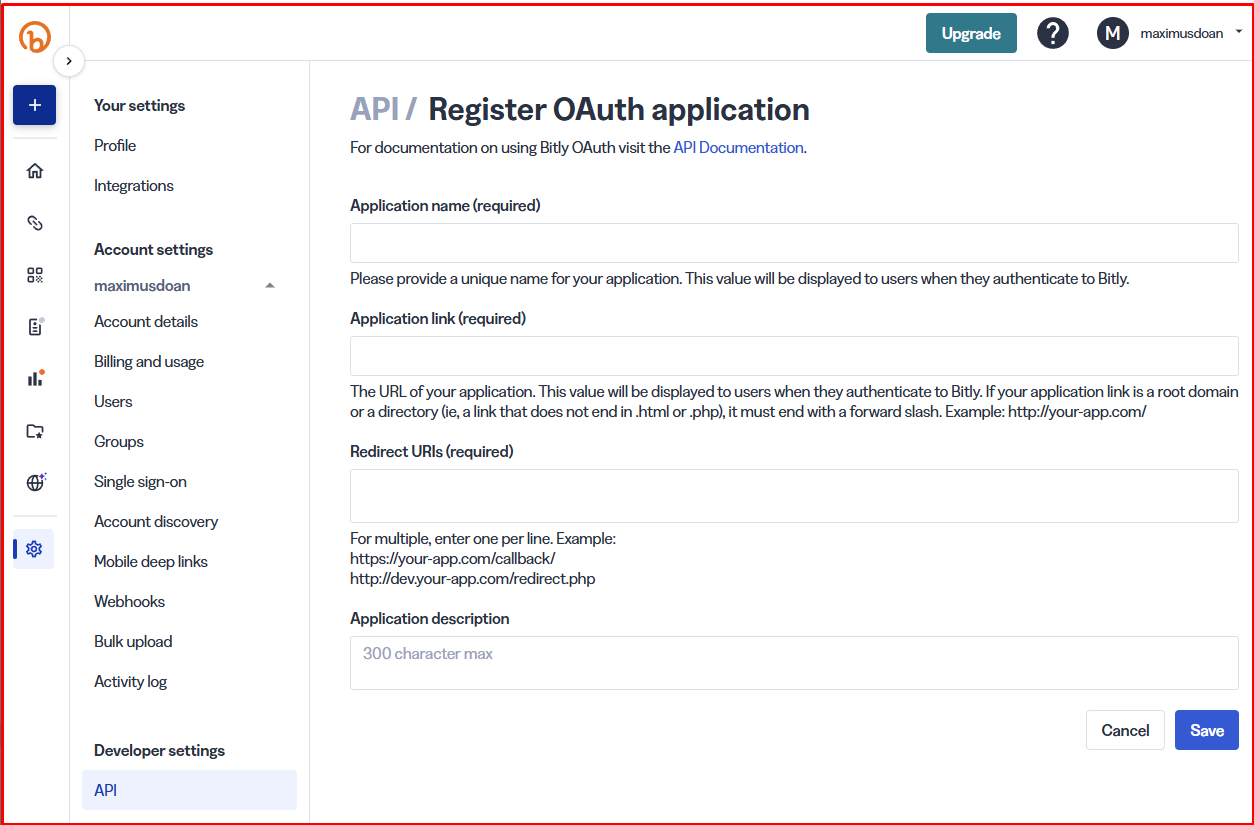Open Mobile deep links settings
The width and height of the screenshot is (1254, 825).
151,562
